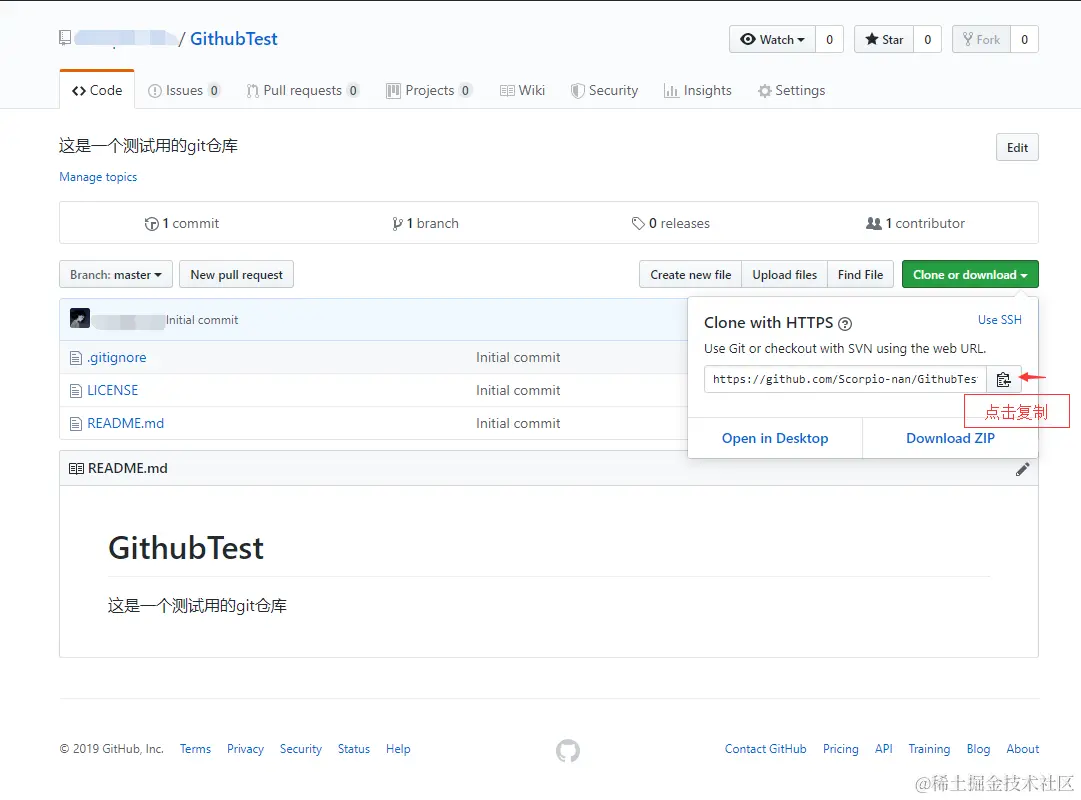Viewport: 1081px width, 800px height.
Task: View the 1 commit link
Action: point(182,223)
